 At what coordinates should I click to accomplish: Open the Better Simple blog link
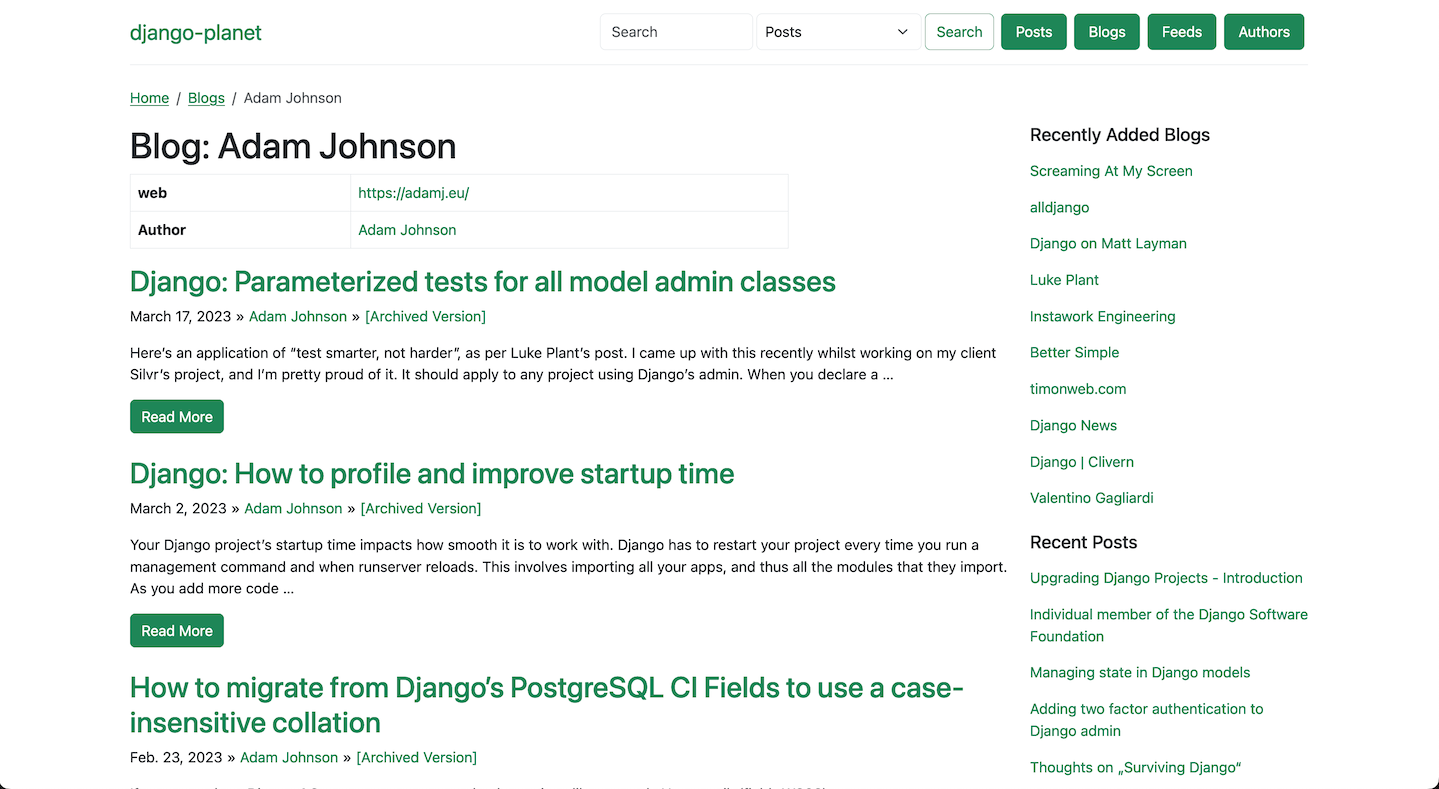[x=1075, y=352]
